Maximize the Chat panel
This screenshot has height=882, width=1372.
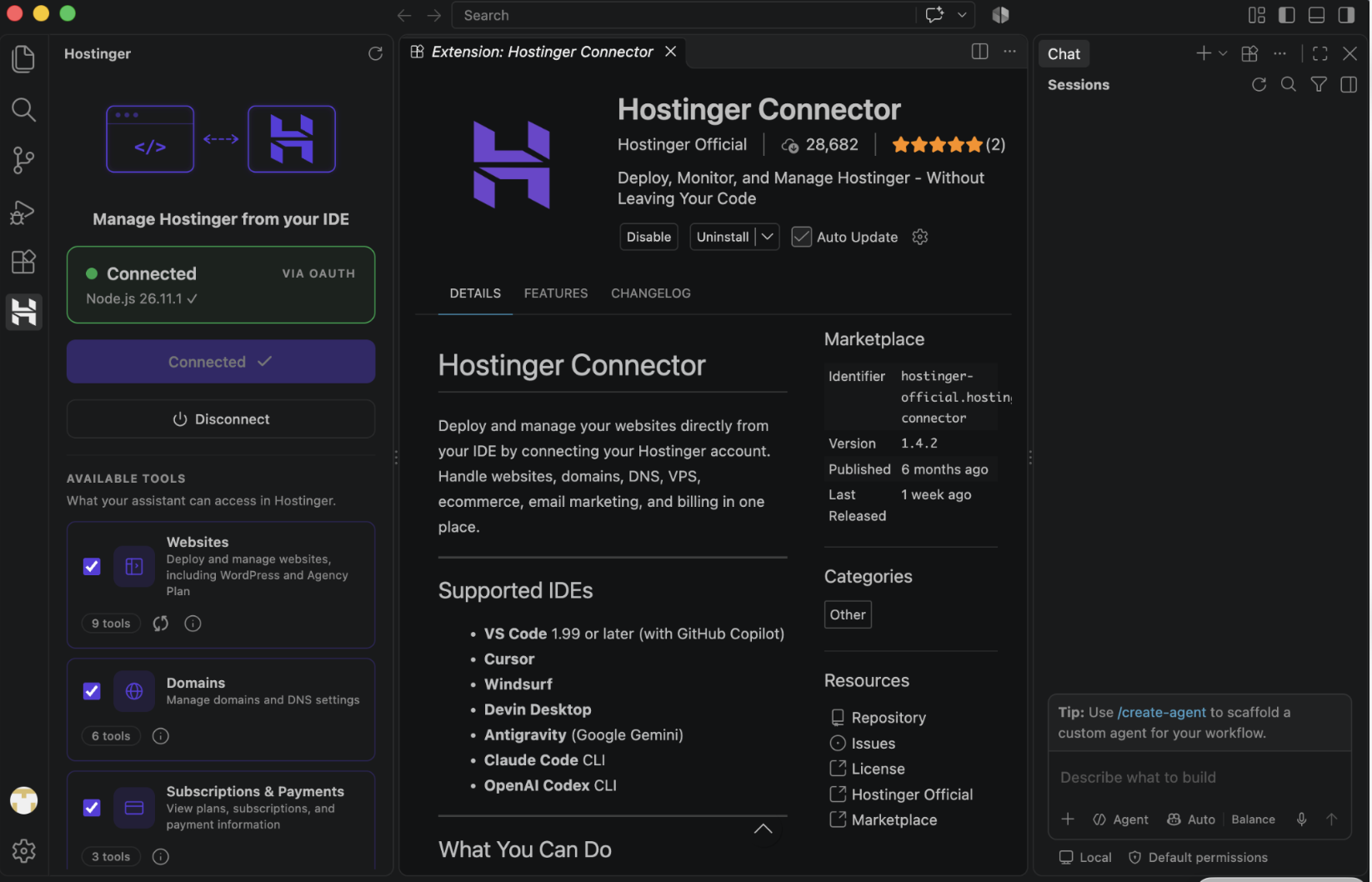point(1319,53)
